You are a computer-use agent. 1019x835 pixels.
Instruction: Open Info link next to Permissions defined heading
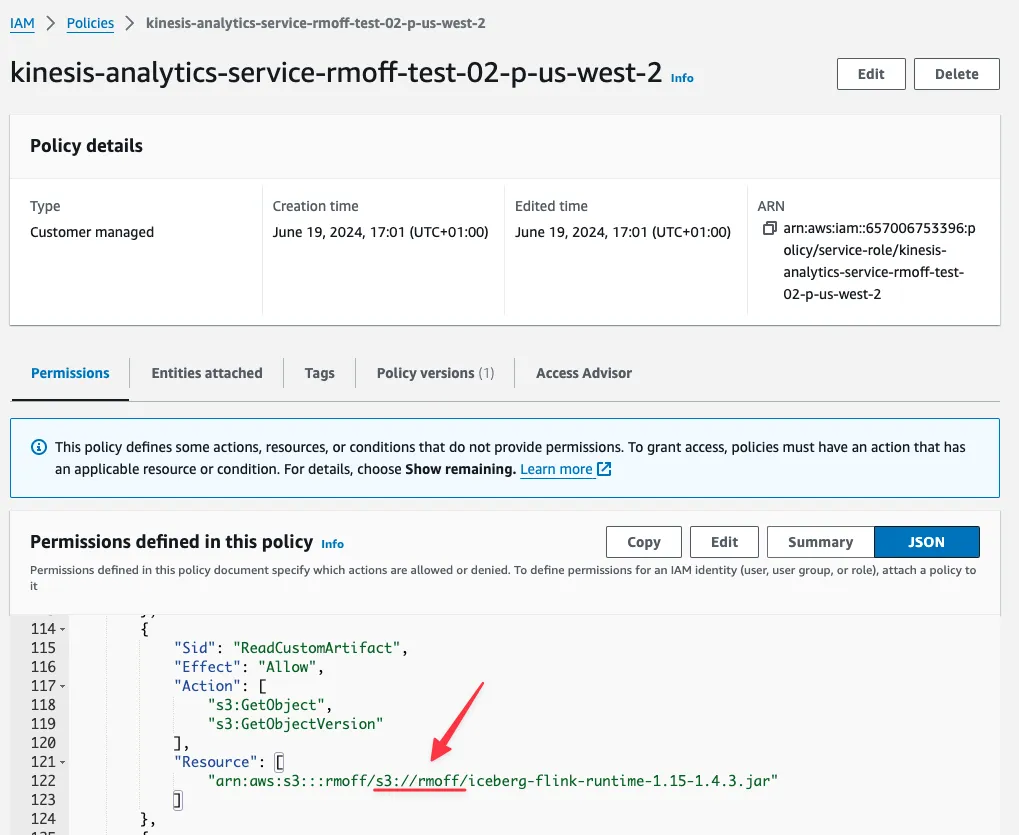pos(332,544)
